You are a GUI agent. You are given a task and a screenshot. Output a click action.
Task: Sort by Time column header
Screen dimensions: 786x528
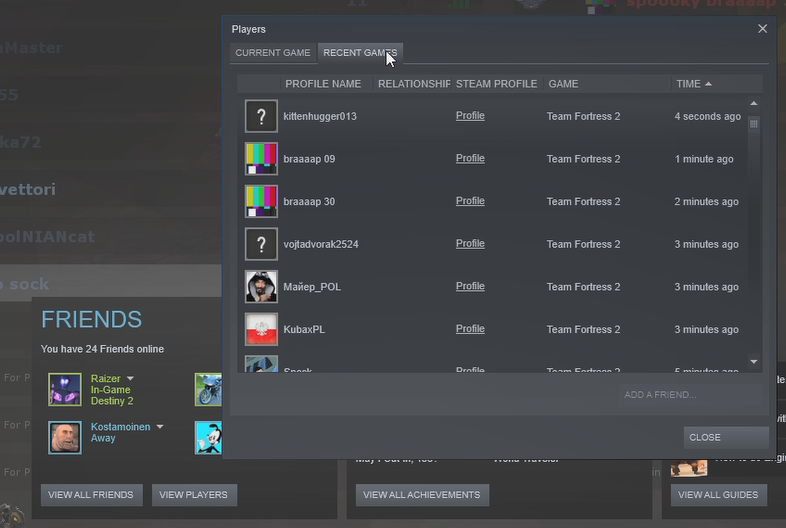pyautogui.click(x=717, y=84)
